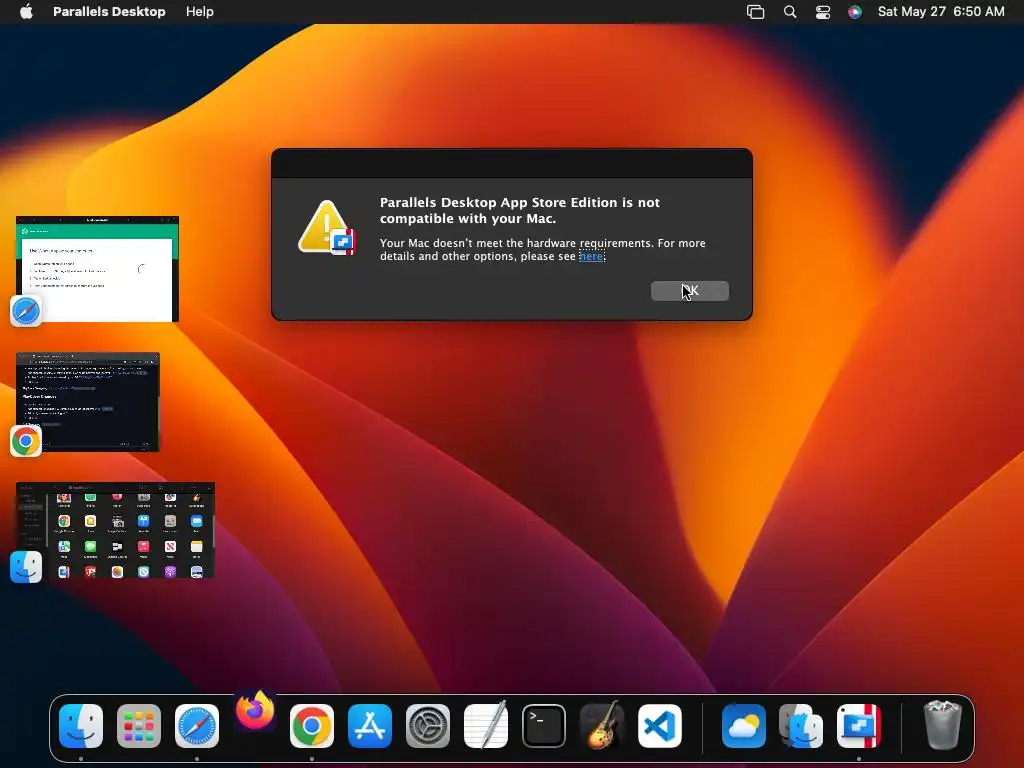Open the Help menu
This screenshot has height=768, width=1024.
click(x=199, y=12)
